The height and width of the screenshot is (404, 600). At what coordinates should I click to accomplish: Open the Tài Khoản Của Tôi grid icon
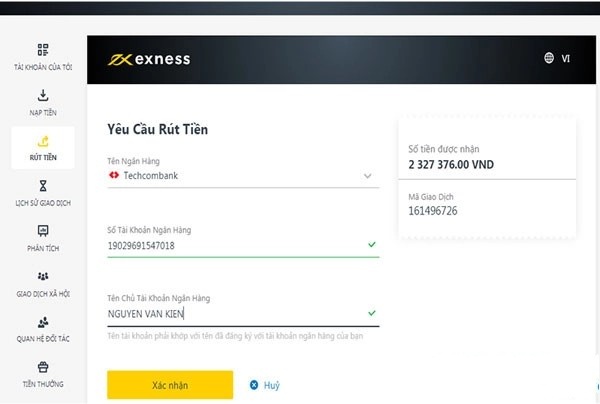(43, 50)
